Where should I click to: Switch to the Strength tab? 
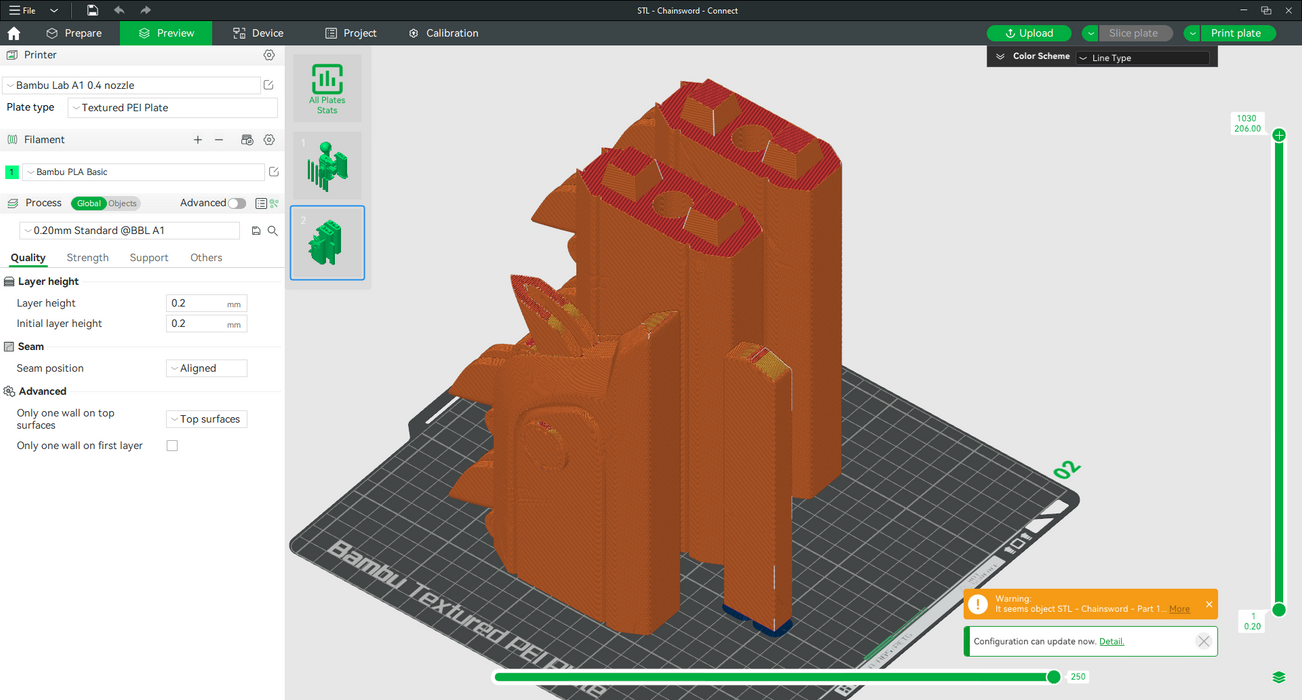click(88, 258)
